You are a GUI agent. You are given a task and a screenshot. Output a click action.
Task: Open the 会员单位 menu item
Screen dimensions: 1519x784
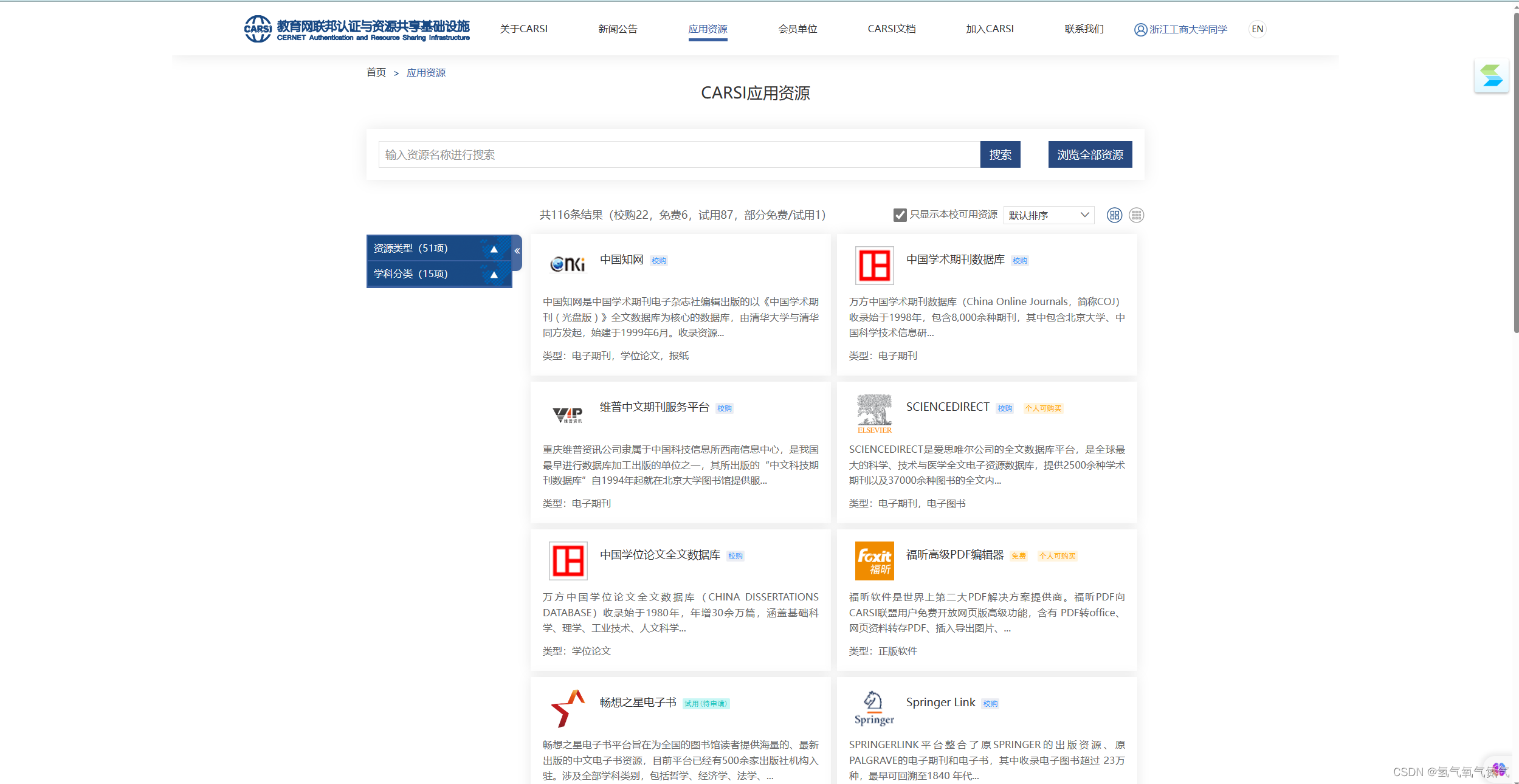pyautogui.click(x=797, y=29)
